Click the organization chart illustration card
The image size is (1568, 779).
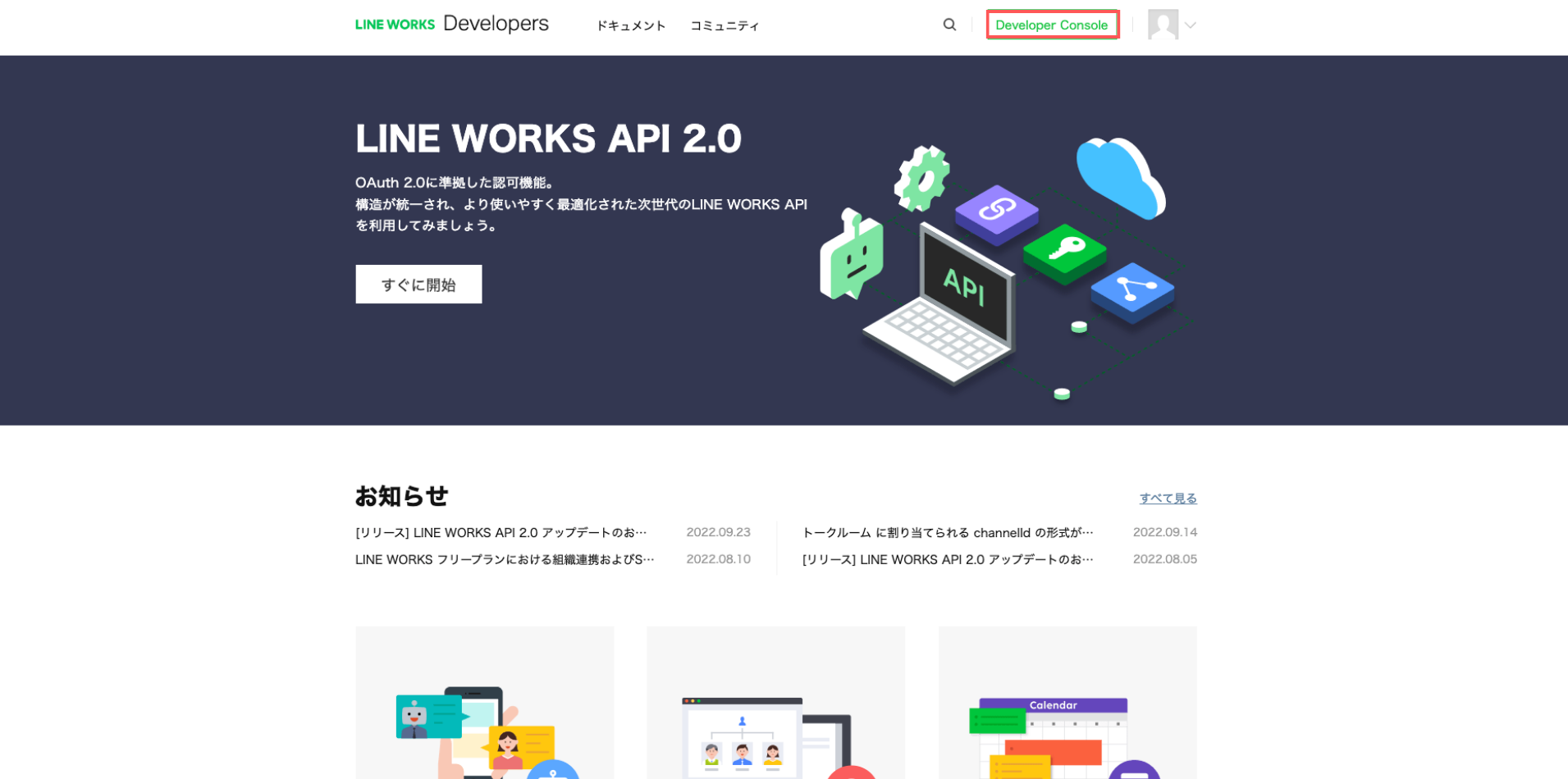click(775, 703)
